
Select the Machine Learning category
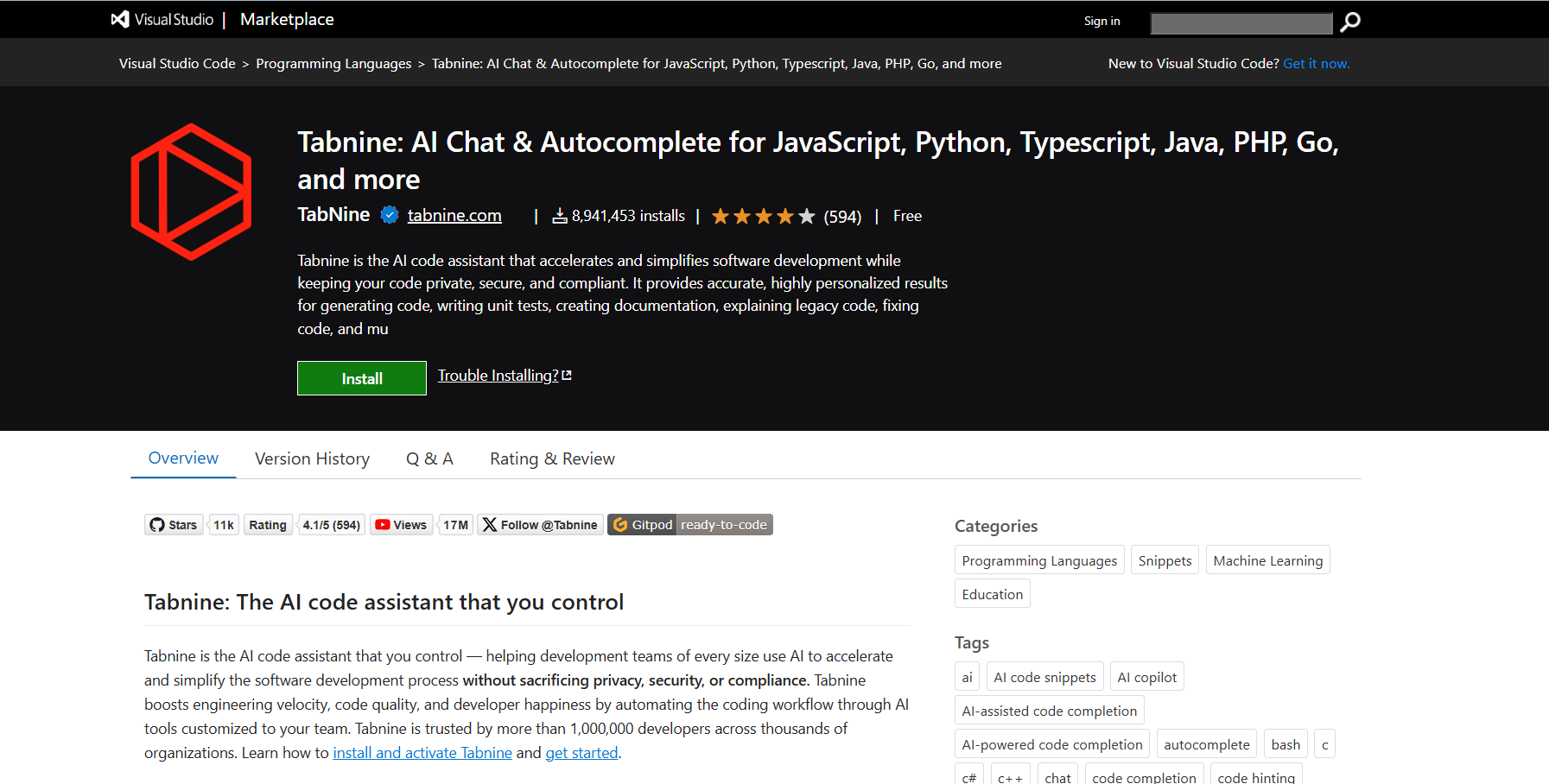click(1267, 560)
